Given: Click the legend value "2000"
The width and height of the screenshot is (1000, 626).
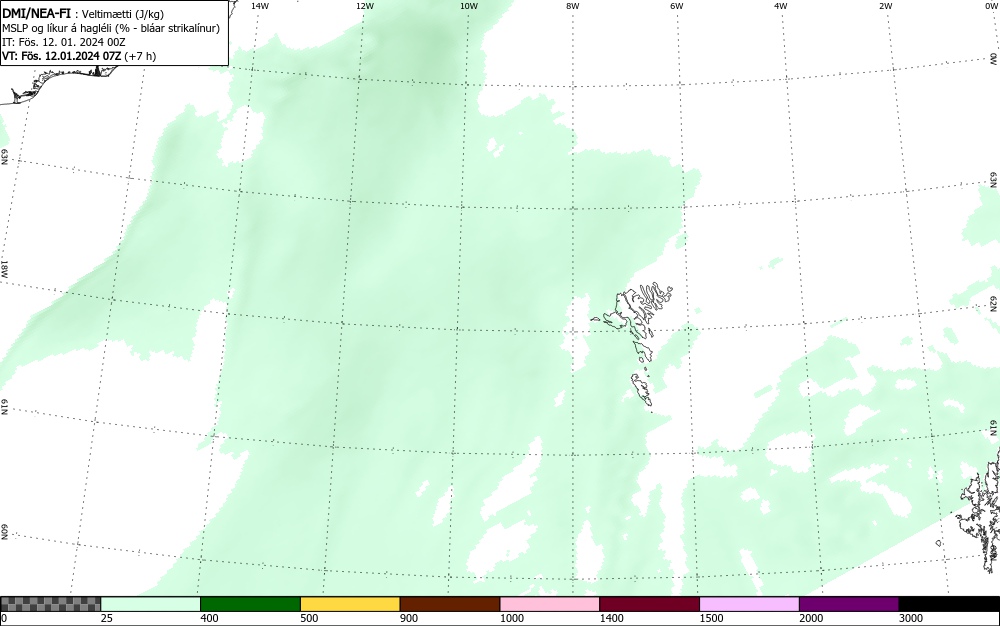Looking at the screenshot, I should click(811, 618).
